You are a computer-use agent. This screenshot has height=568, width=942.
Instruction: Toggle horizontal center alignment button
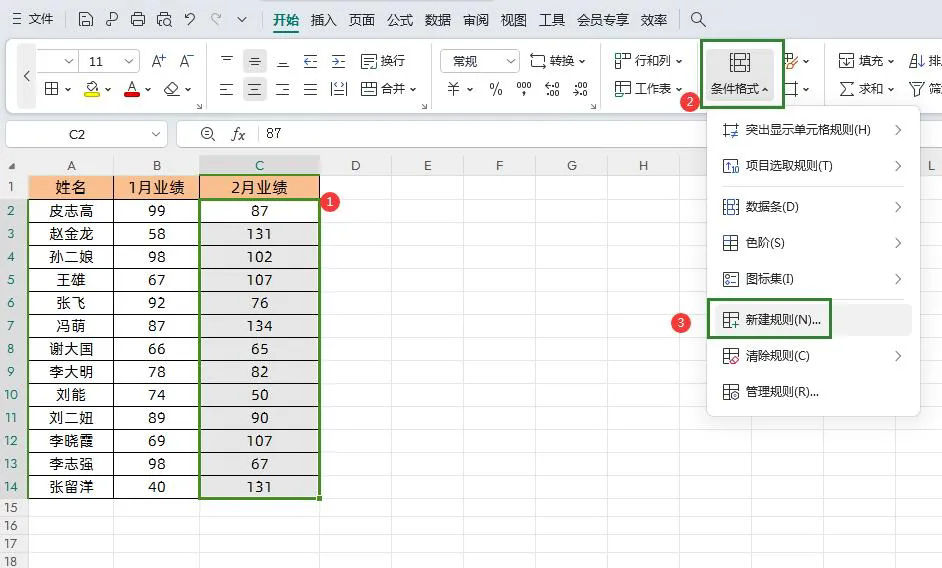point(255,89)
